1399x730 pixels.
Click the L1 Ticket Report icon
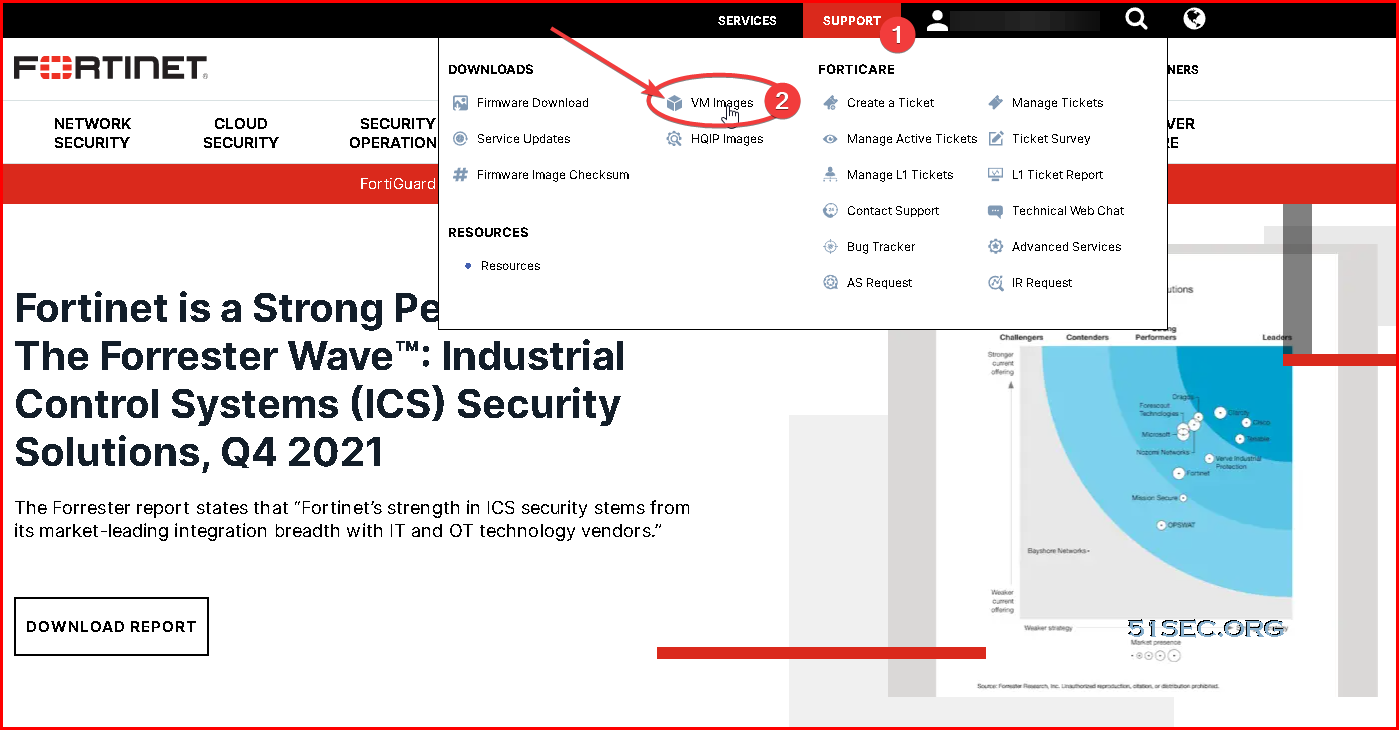click(x=995, y=175)
